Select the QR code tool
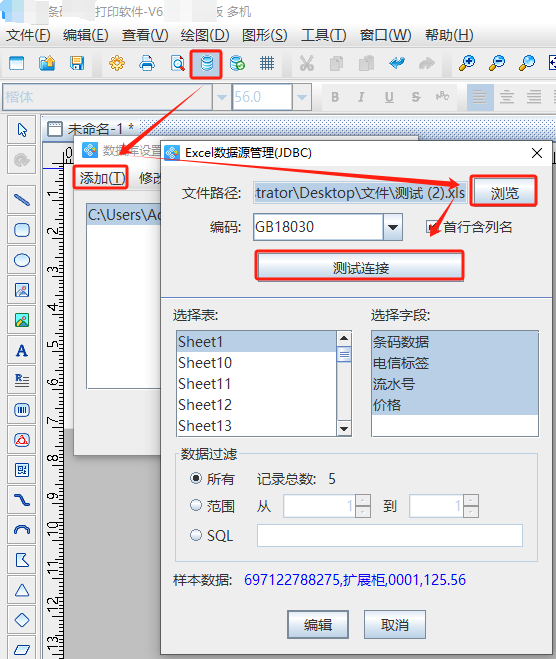Screen dimensions: 556x659 (x=22, y=470)
